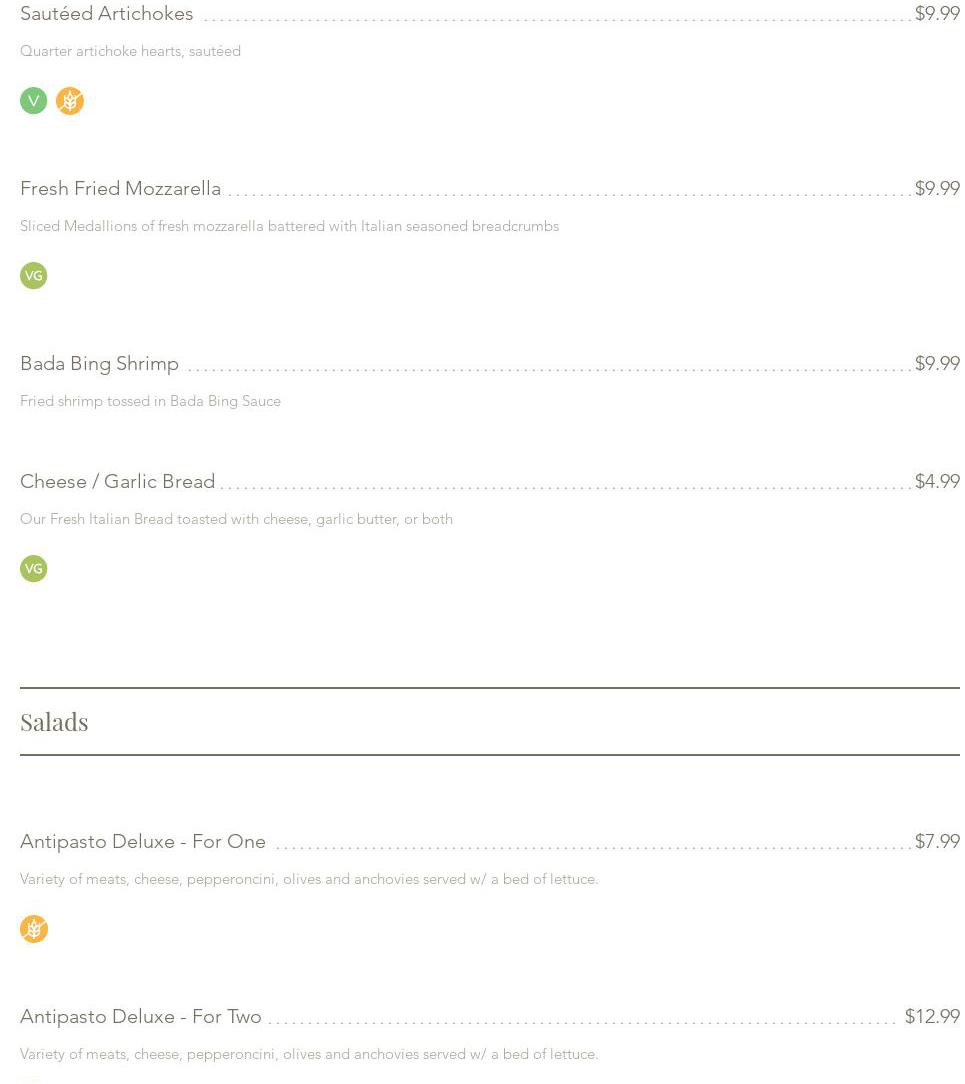Click the Fresh Fried Mozzarella breadcrumbs description

click(289, 227)
